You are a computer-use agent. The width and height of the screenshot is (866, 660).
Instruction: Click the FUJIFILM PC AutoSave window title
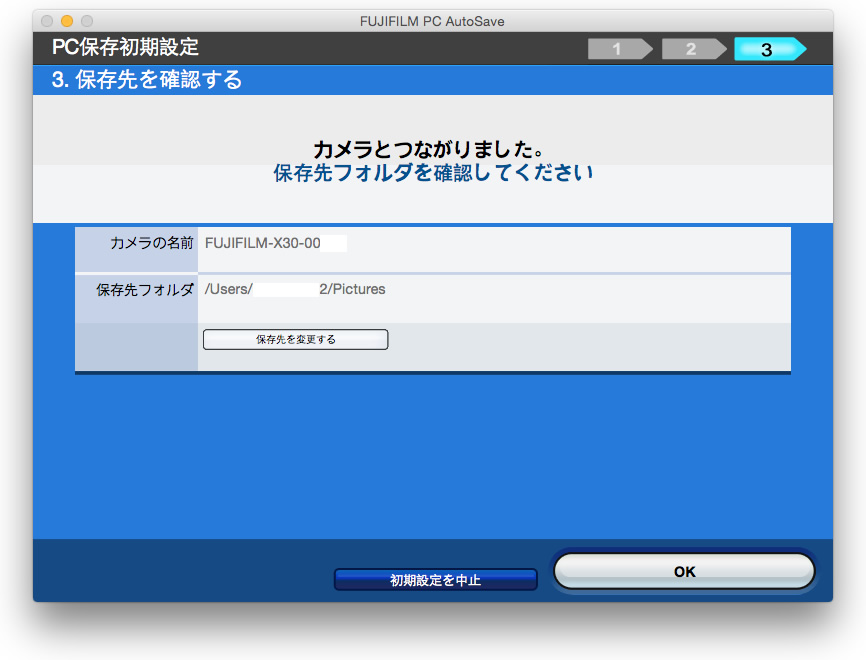(432, 21)
